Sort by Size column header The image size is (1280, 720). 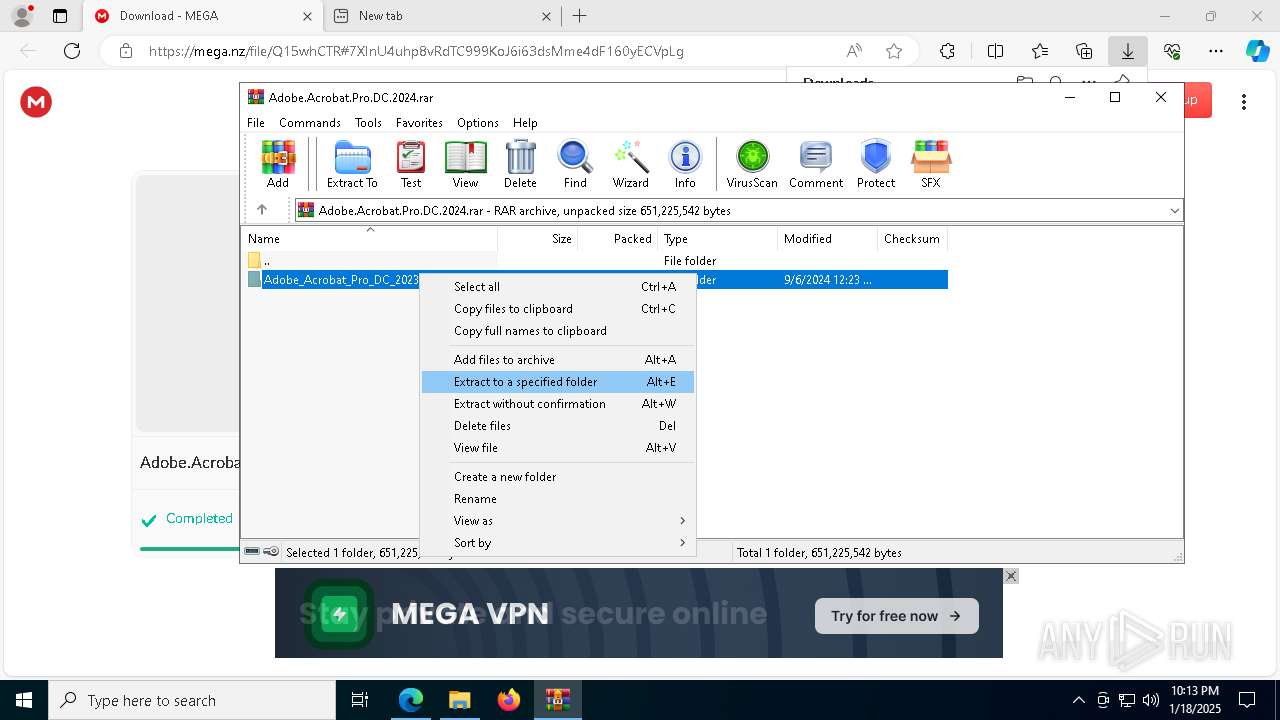[x=538, y=239]
